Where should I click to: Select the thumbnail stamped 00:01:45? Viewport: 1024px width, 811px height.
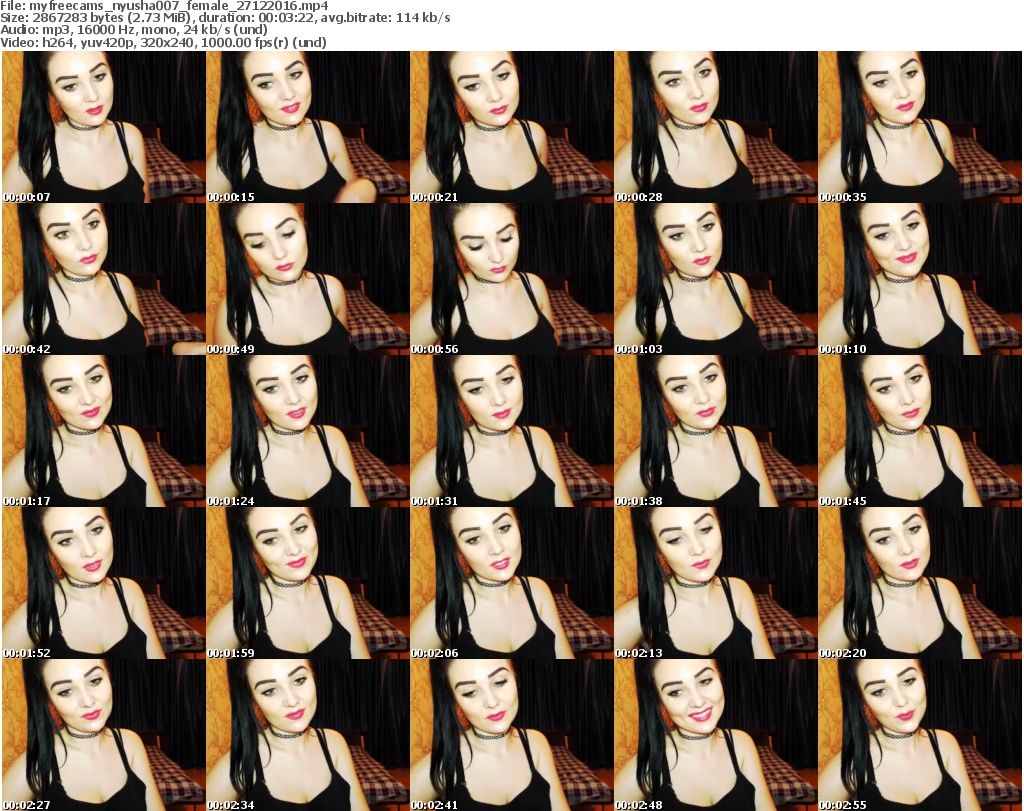(920, 431)
